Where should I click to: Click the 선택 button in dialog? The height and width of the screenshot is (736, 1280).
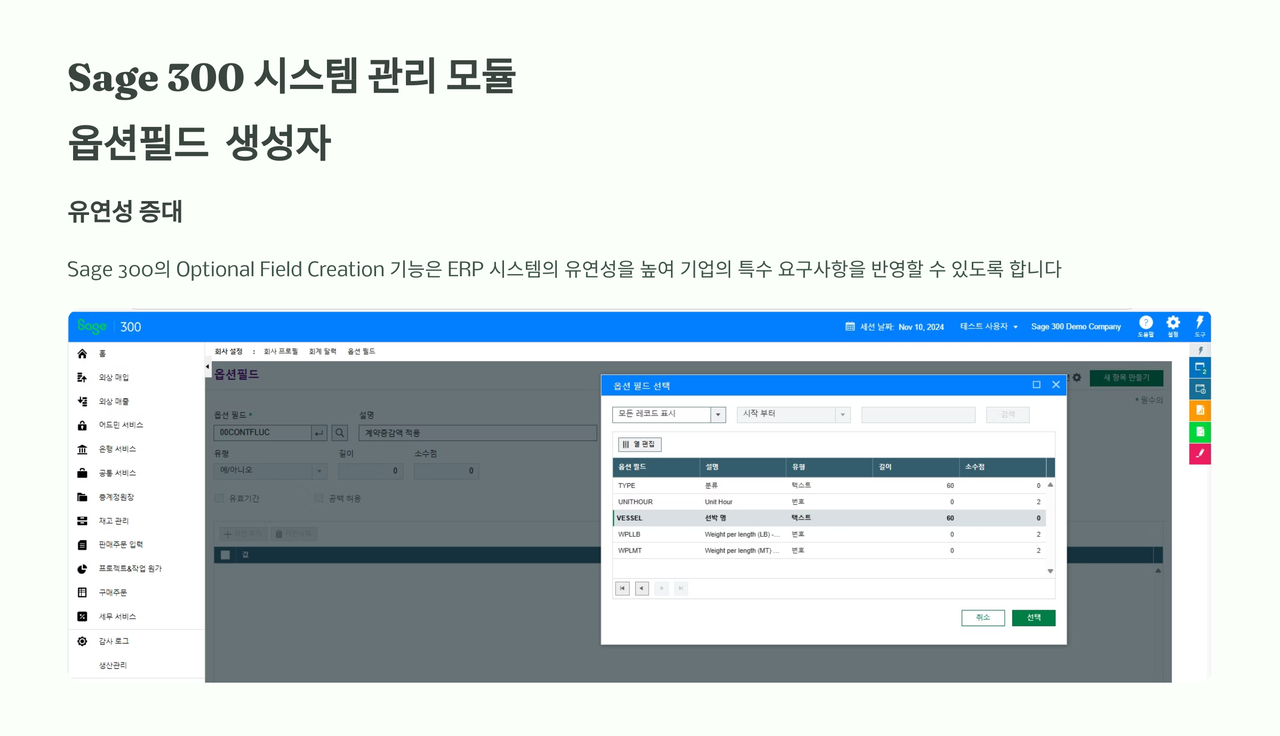(x=1033, y=618)
